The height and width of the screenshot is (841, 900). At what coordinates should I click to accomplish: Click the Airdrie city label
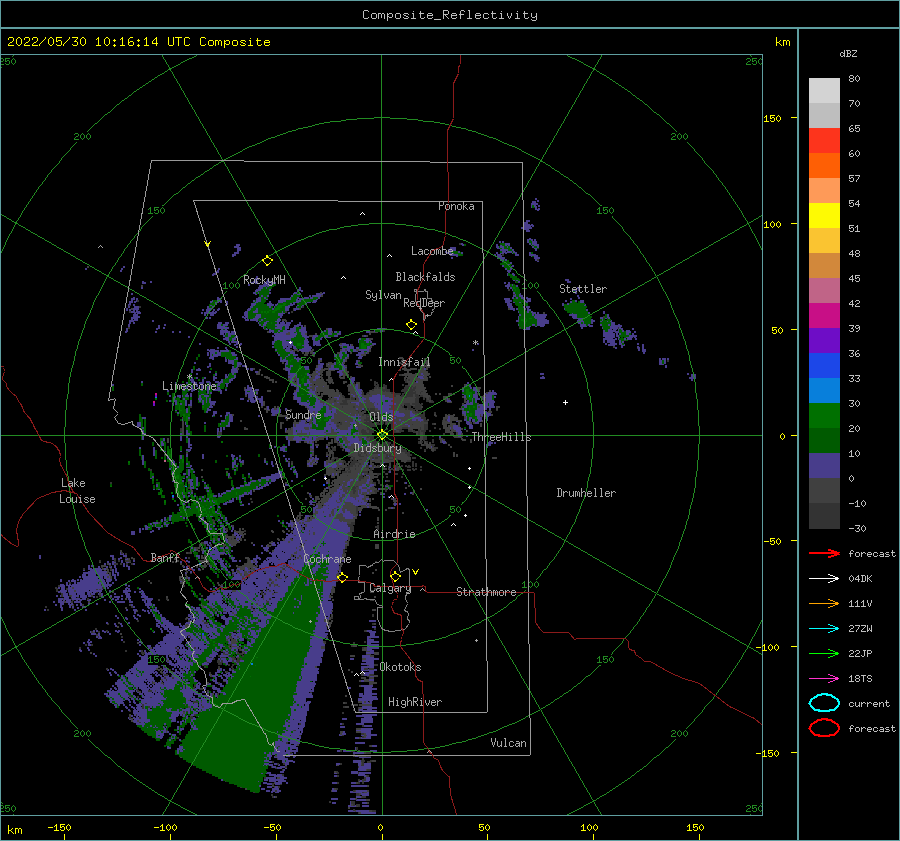(394, 534)
